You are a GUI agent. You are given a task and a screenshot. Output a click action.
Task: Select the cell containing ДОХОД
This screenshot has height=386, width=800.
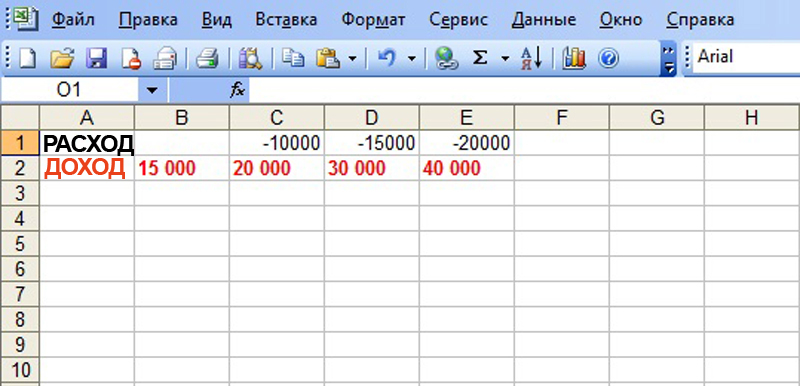tap(87, 168)
